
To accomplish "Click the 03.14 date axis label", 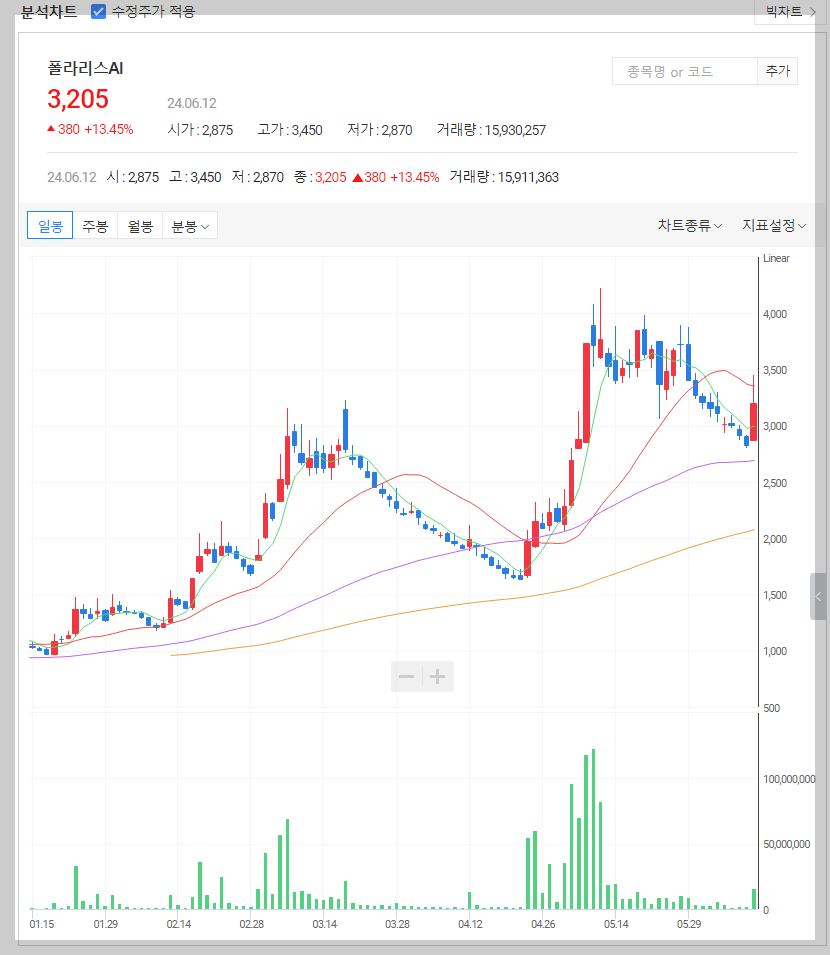I will (325, 924).
